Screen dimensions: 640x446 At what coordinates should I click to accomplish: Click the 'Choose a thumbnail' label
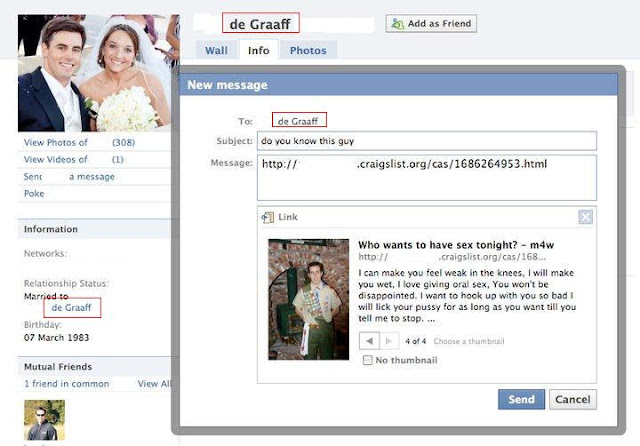pyautogui.click(x=469, y=341)
